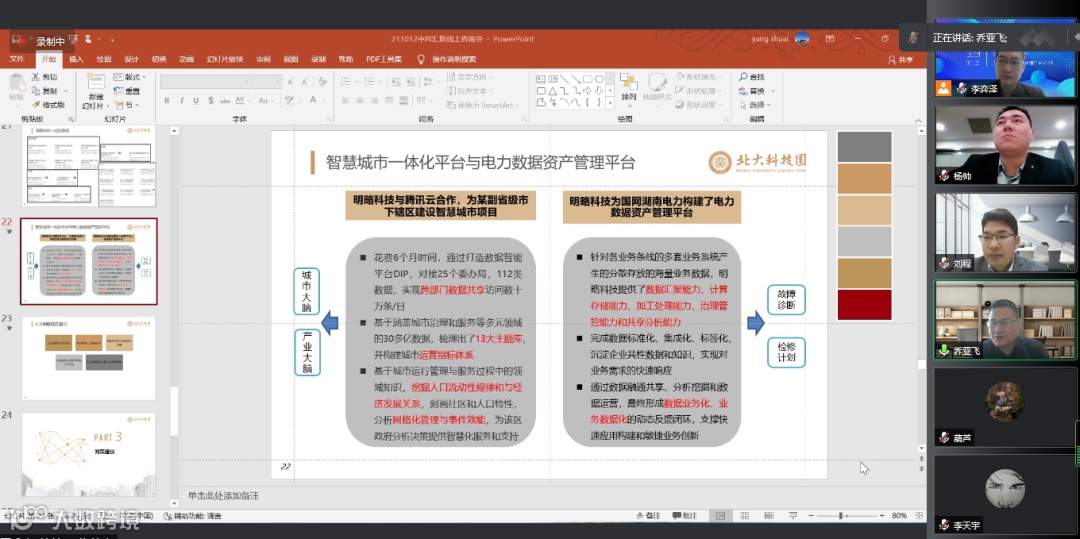This screenshot has width=1080, height=539.
Task: Toggle justified text alignment
Action: click(388, 101)
